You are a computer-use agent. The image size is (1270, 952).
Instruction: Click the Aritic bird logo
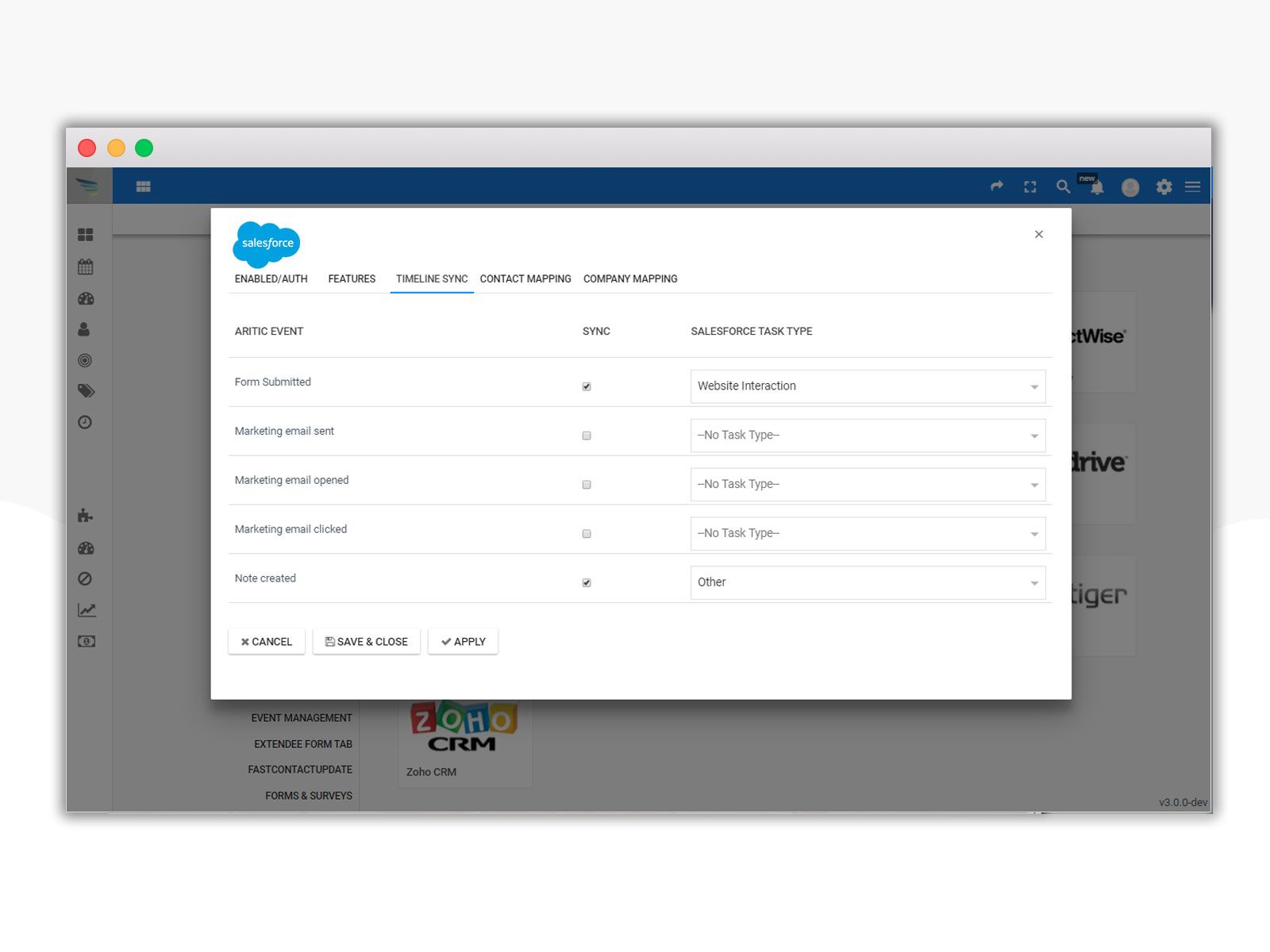pos(87,186)
